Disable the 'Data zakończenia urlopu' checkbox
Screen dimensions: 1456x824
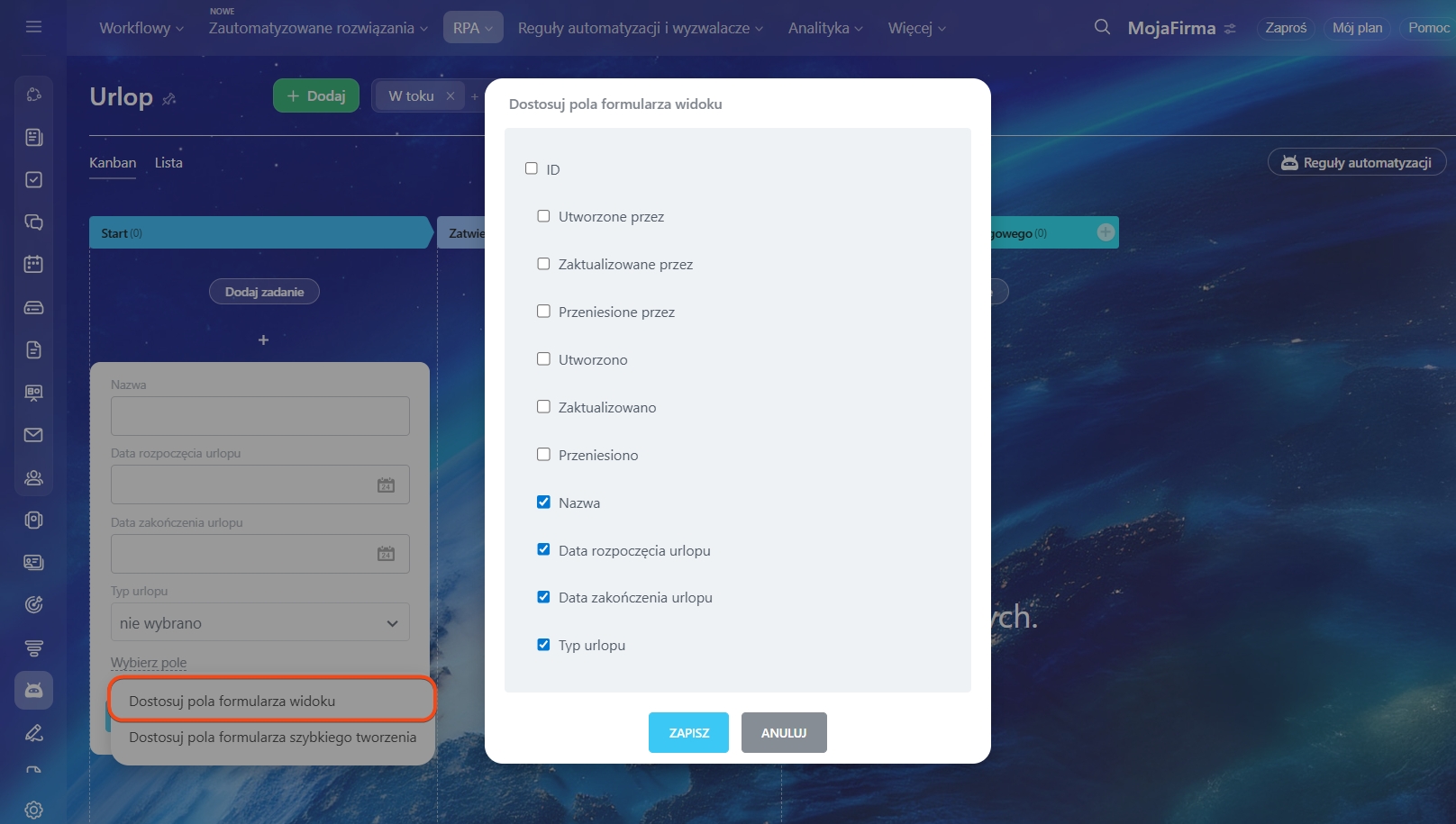(543, 597)
